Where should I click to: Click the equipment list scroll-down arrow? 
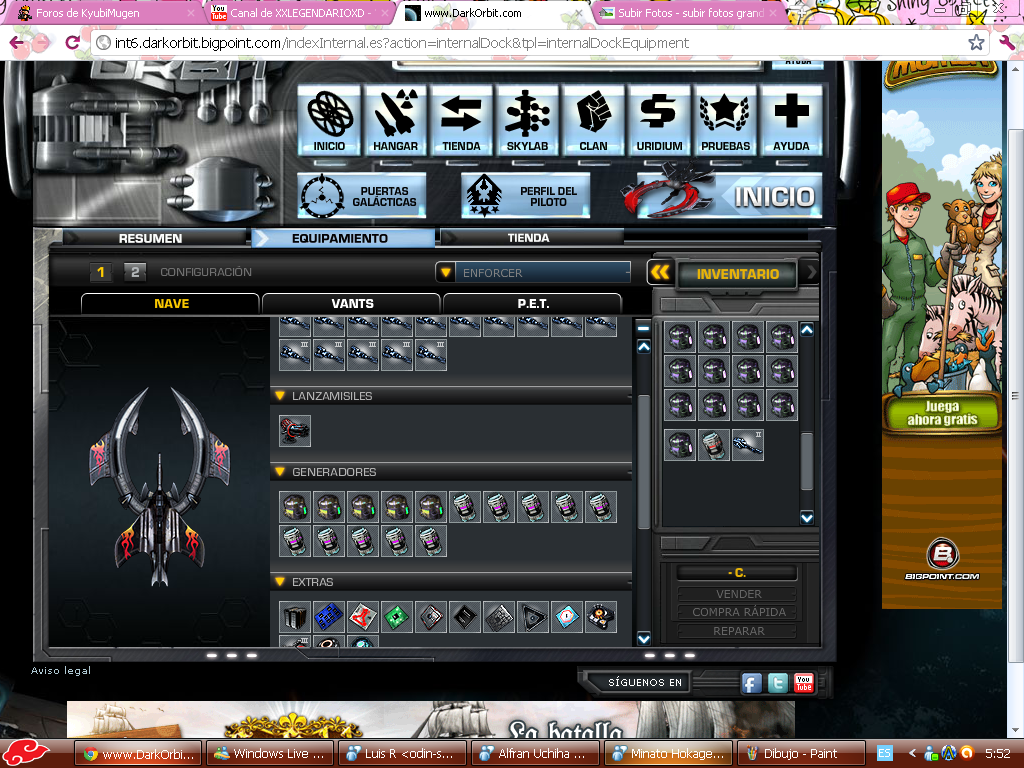[x=644, y=638]
